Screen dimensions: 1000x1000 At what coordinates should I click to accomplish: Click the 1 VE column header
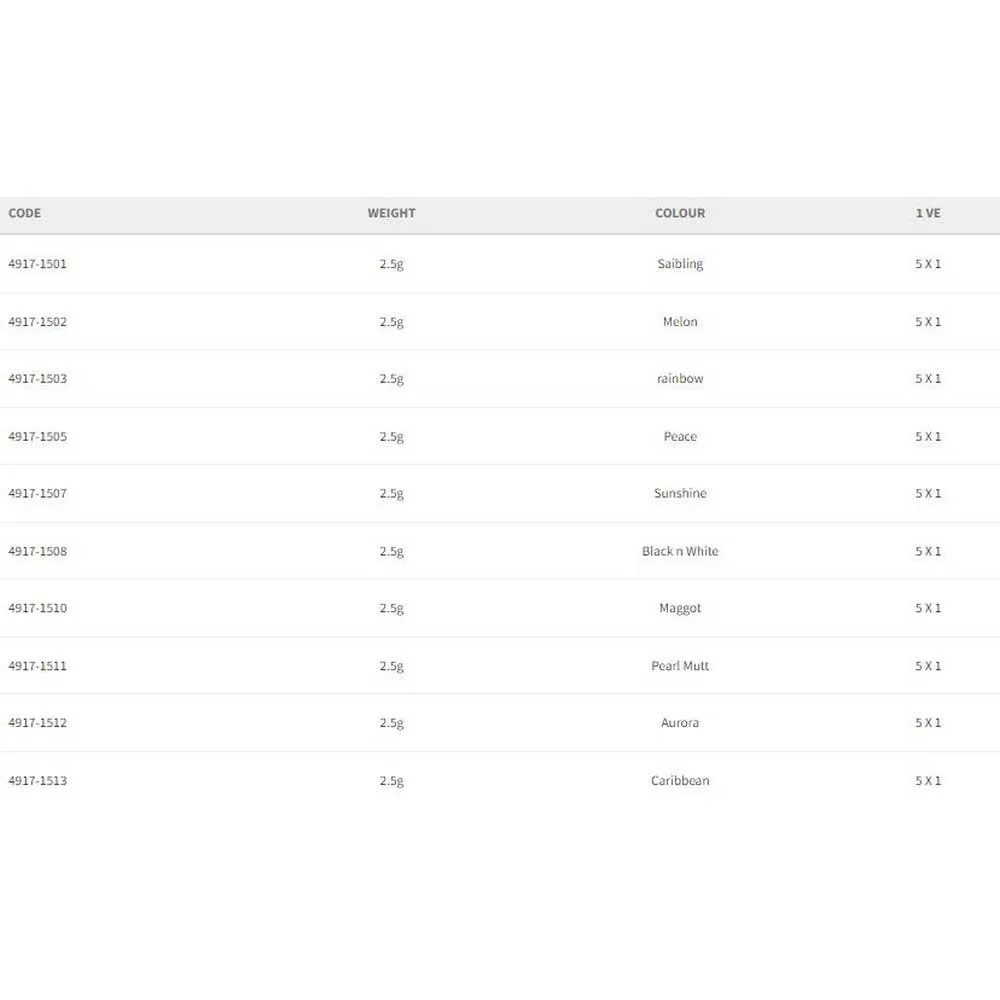click(x=928, y=213)
